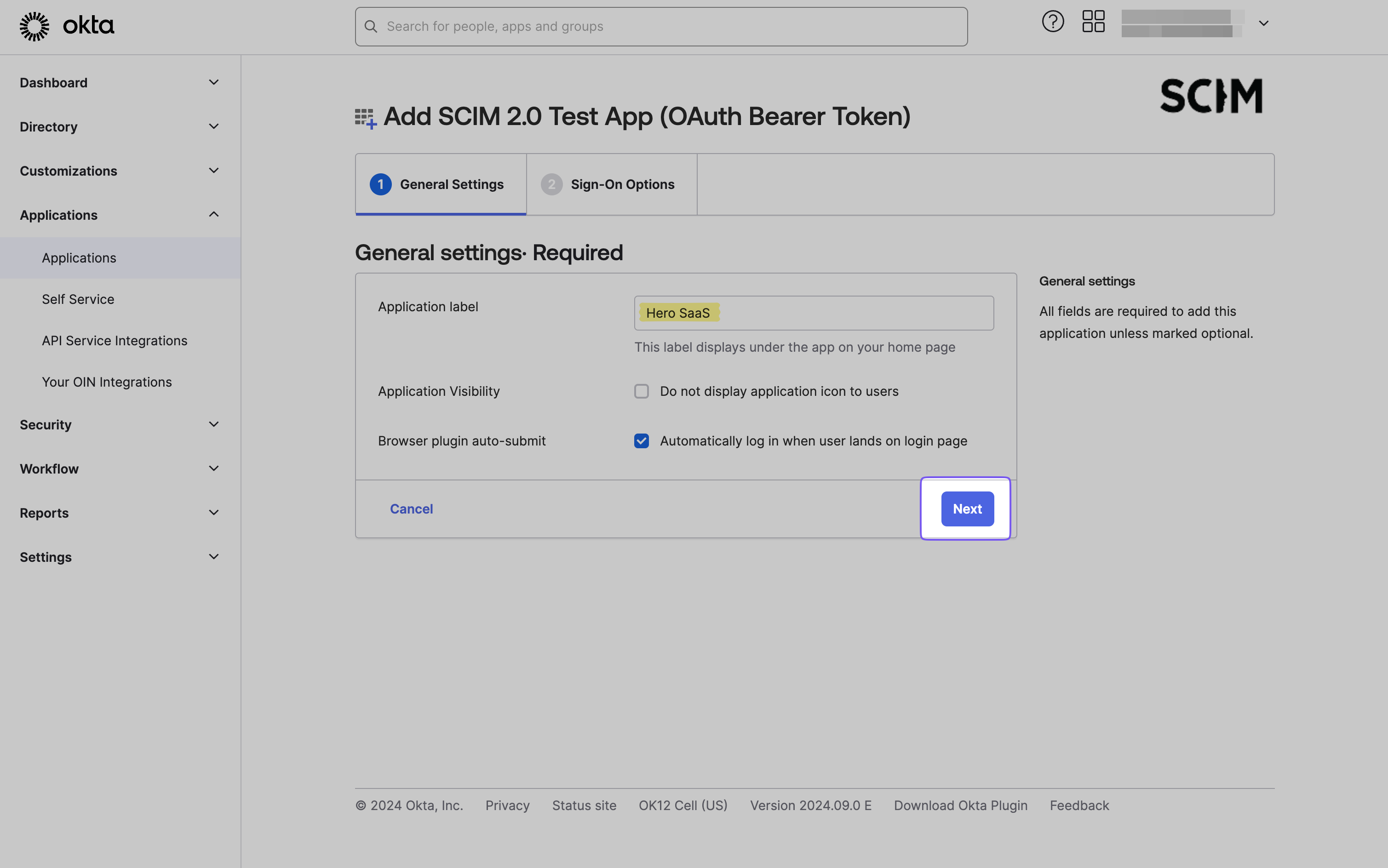The height and width of the screenshot is (868, 1388).
Task: Click Cancel to discard changes
Action: (x=410, y=508)
